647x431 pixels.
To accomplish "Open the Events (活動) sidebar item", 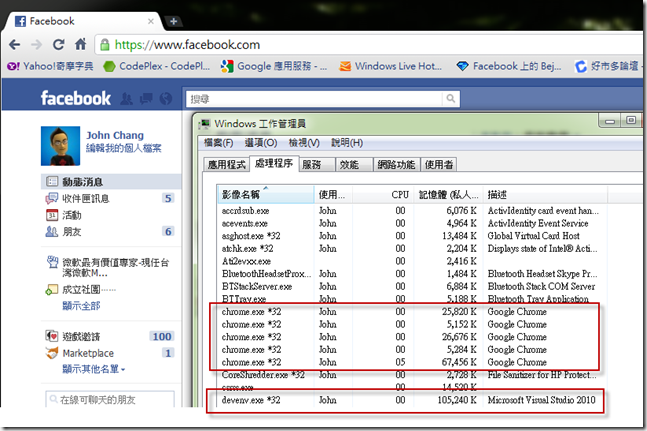I will 111,215.
